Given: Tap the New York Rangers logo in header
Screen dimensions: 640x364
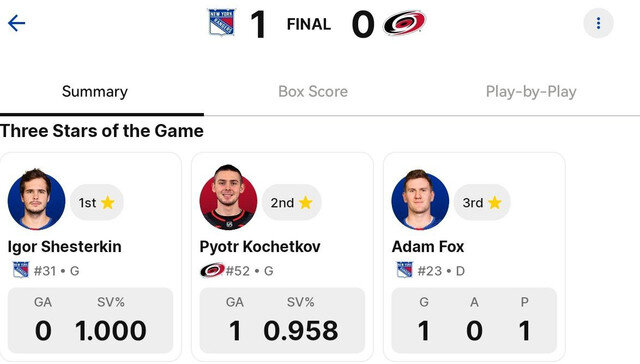Looking at the screenshot, I should pyautogui.click(x=222, y=22).
